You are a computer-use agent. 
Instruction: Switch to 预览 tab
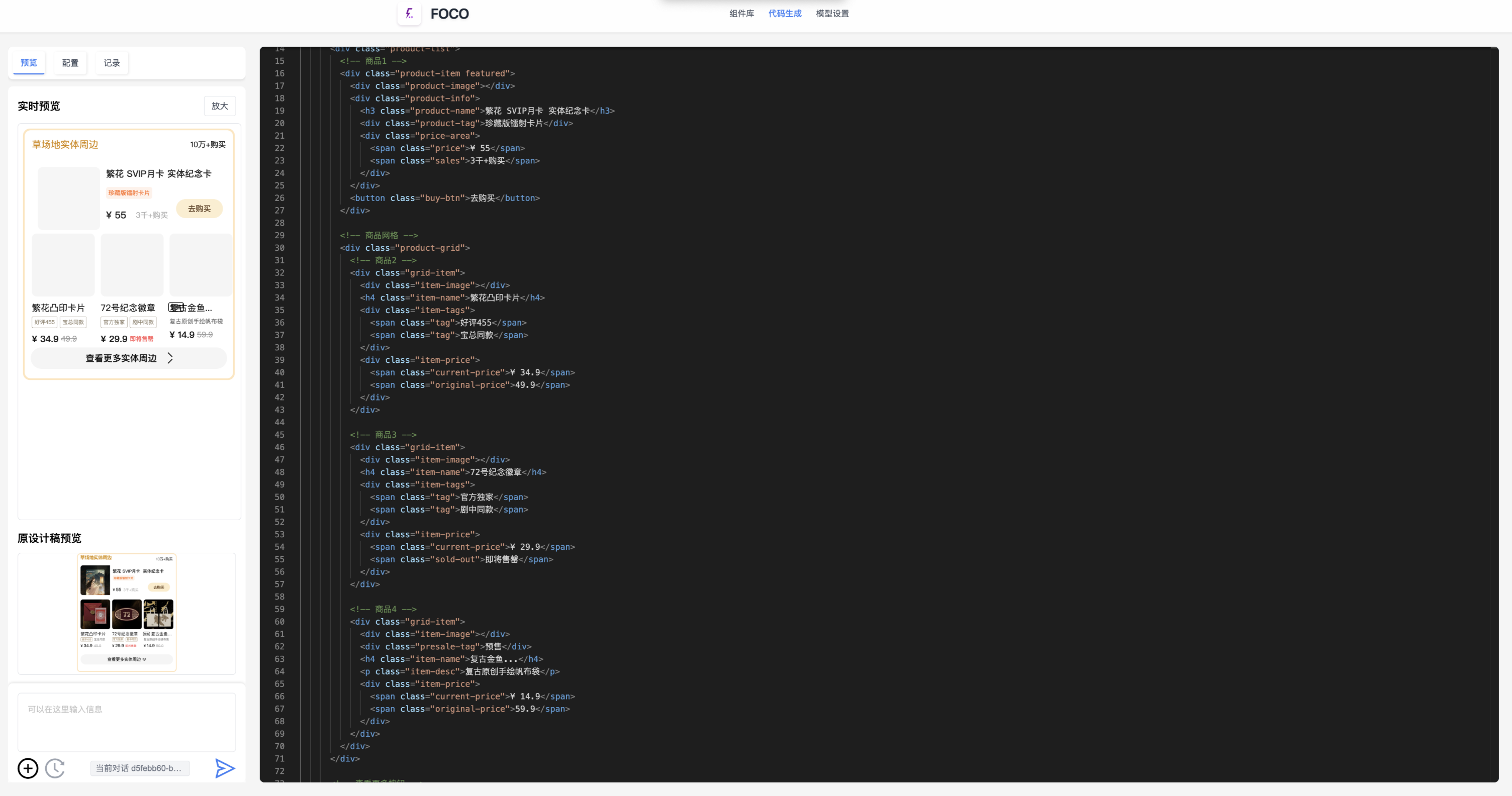pos(29,63)
